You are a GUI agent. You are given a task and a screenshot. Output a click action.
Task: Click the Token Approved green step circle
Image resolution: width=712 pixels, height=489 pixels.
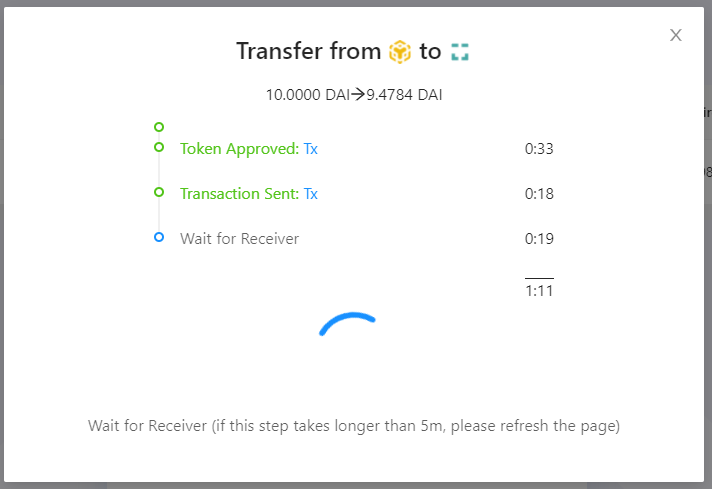[159, 147]
